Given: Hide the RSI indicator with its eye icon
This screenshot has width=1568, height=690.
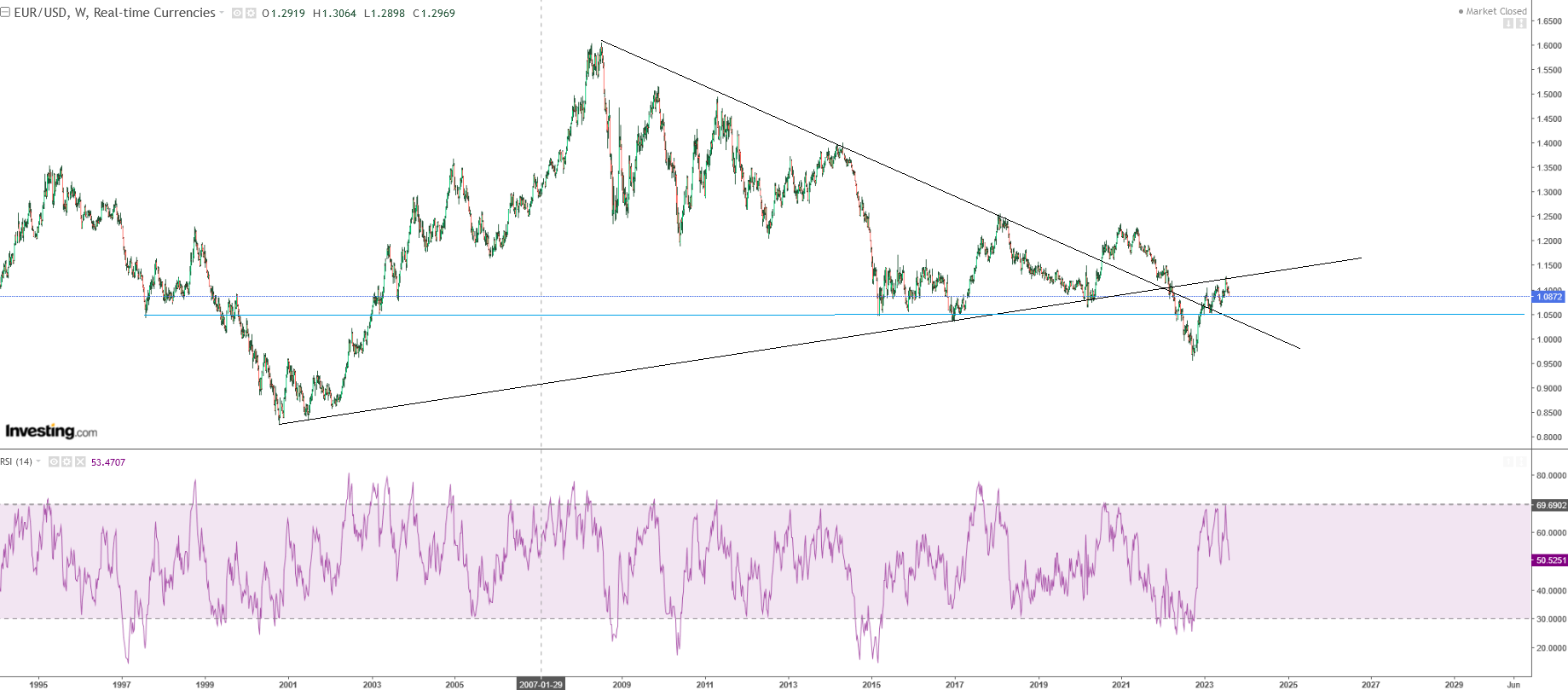Looking at the screenshot, I should coord(54,462).
